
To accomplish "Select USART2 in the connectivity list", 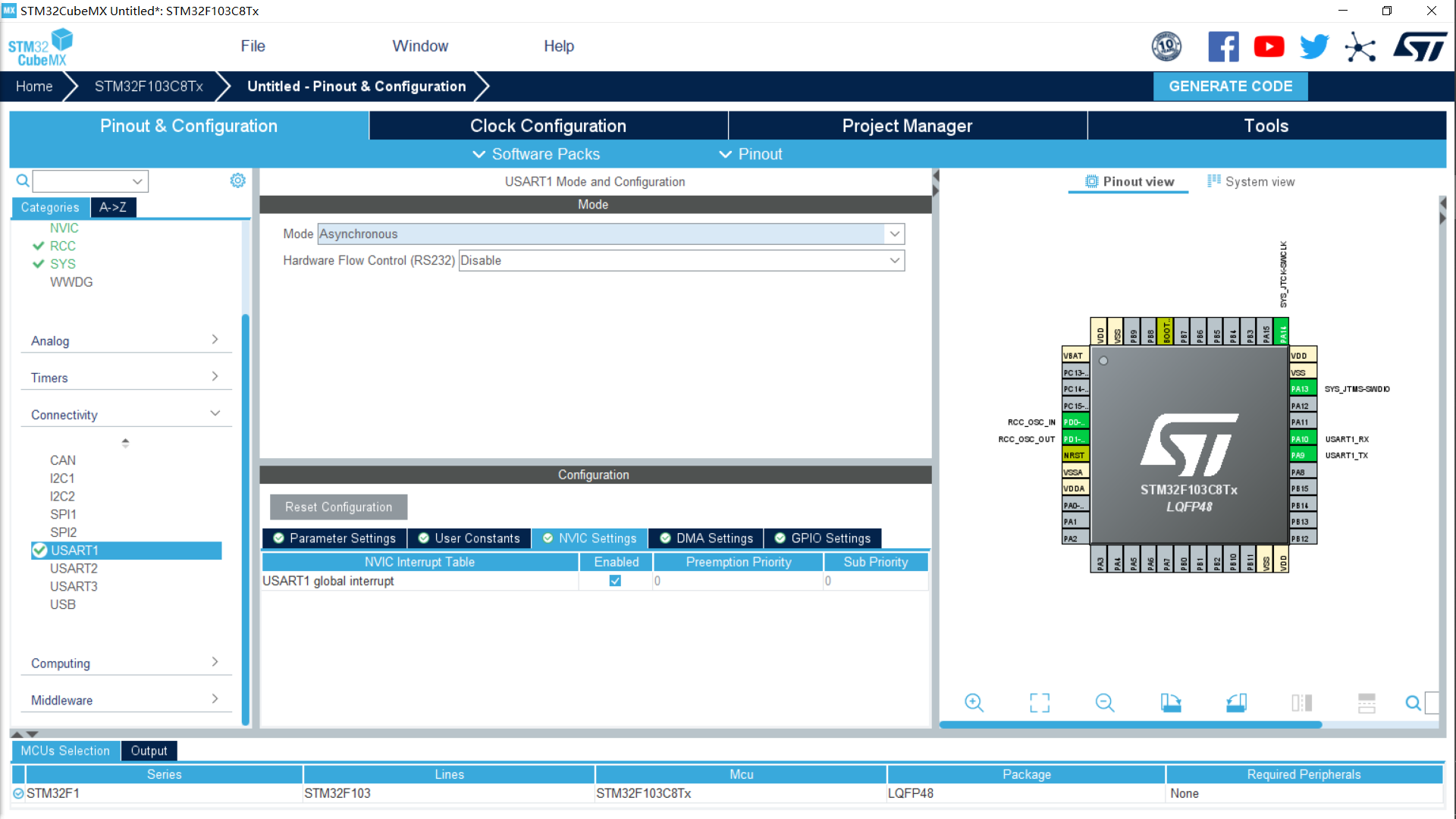I will click(74, 568).
